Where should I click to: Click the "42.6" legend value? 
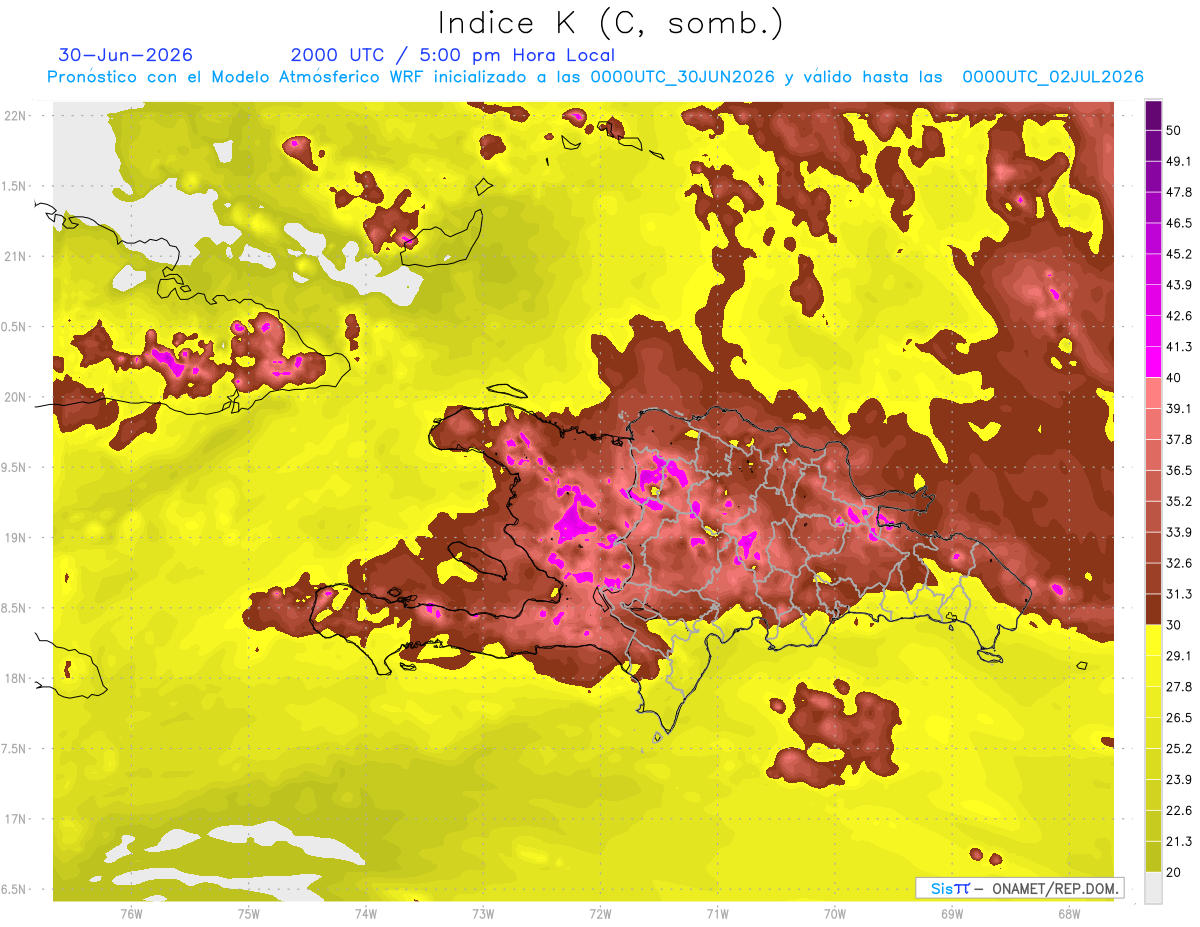[1180, 316]
